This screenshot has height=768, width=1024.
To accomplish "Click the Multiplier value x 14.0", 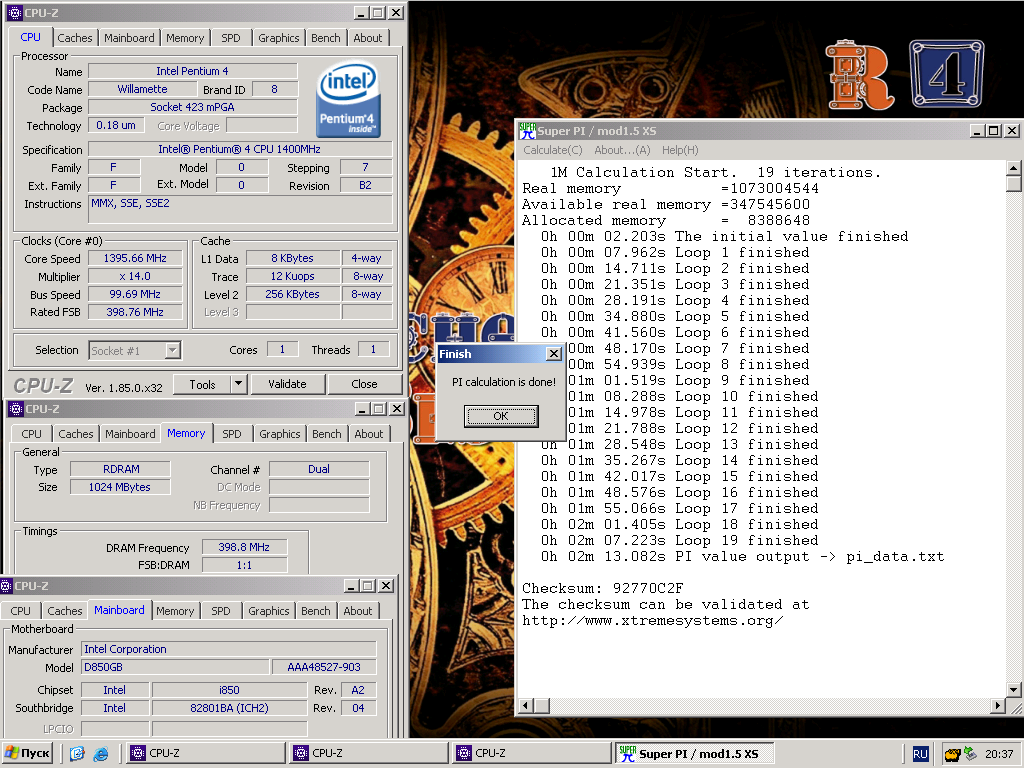I will click(x=135, y=276).
